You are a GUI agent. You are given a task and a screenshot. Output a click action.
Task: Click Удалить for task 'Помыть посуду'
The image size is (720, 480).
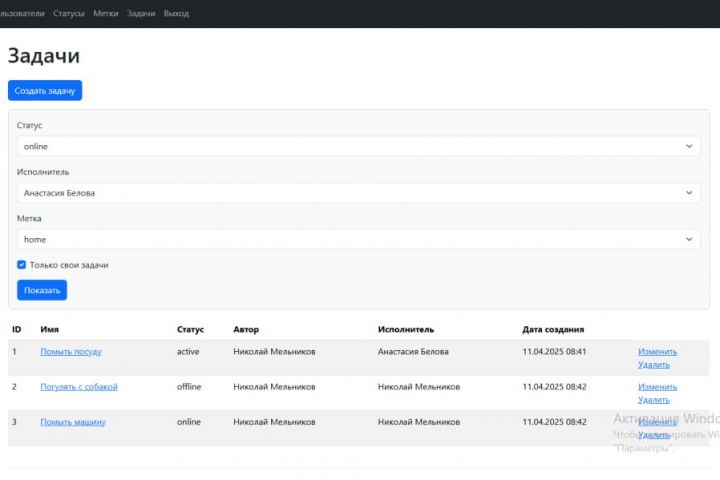click(654, 365)
